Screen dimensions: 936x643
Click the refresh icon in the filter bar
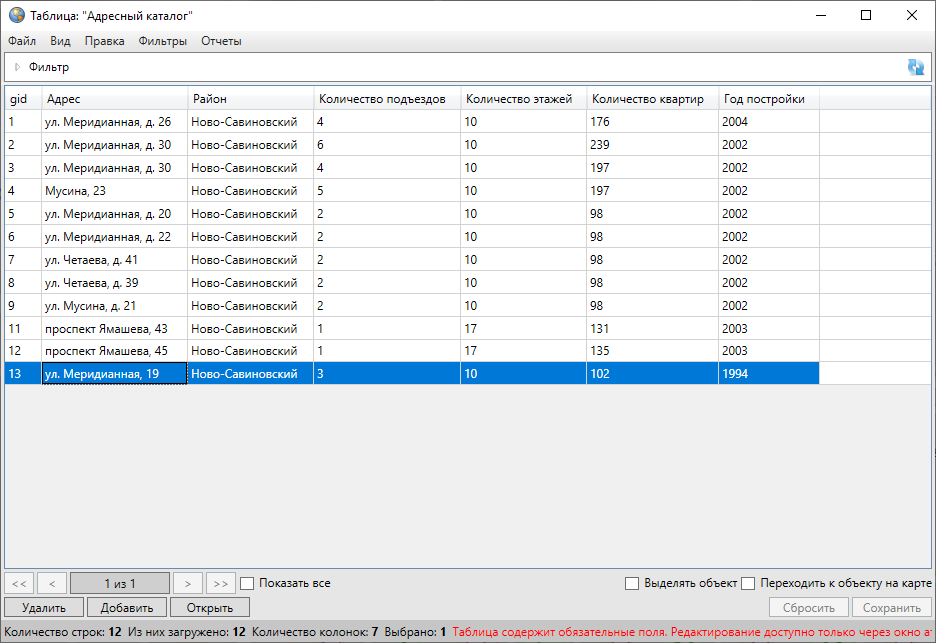click(915, 67)
